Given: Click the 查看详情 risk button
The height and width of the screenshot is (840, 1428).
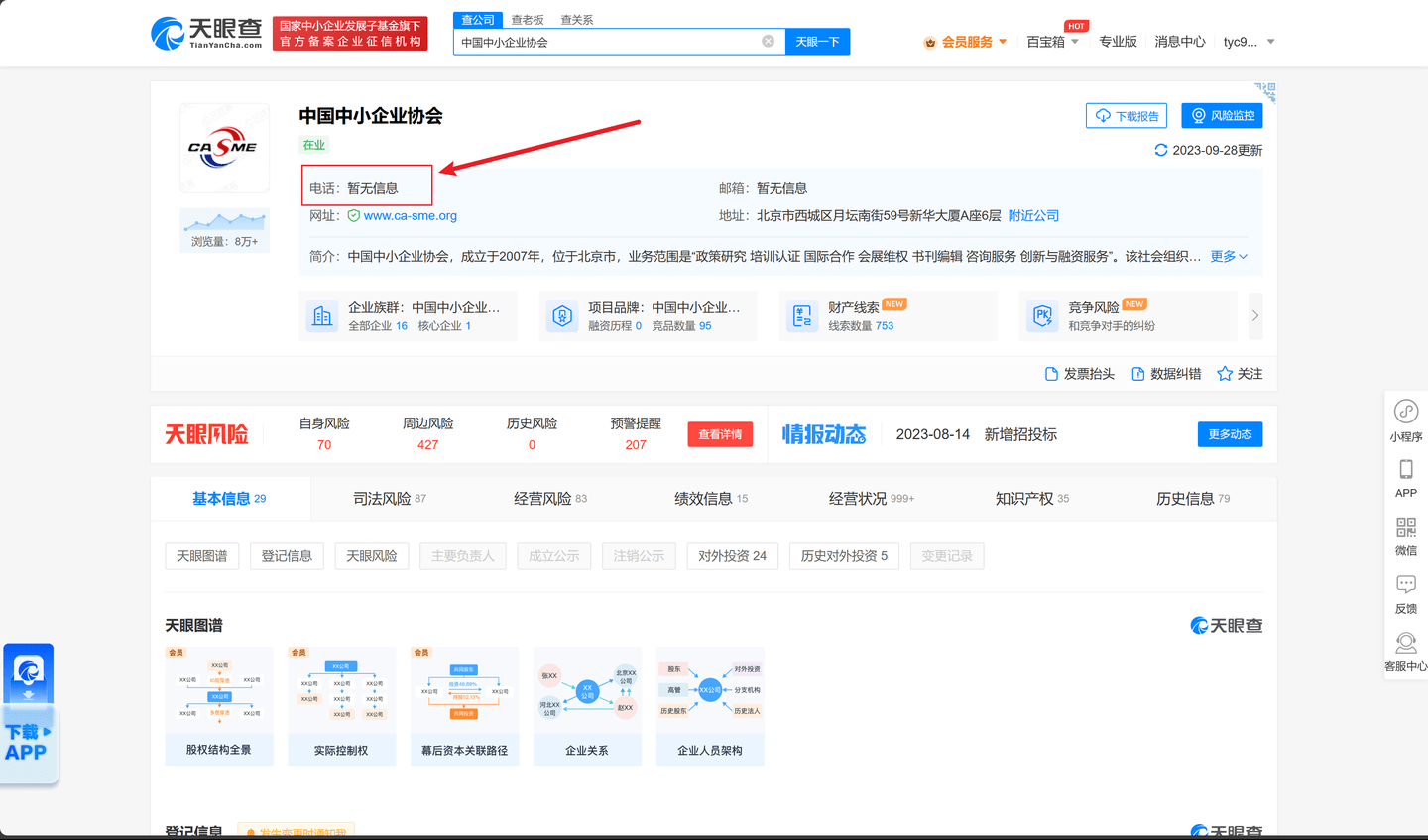Looking at the screenshot, I should click(x=720, y=434).
